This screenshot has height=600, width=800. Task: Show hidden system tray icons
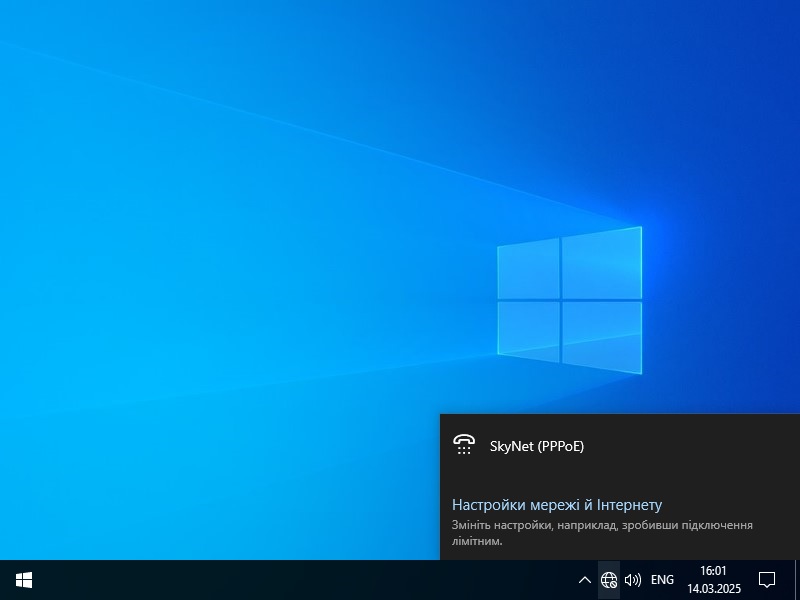point(585,580)
